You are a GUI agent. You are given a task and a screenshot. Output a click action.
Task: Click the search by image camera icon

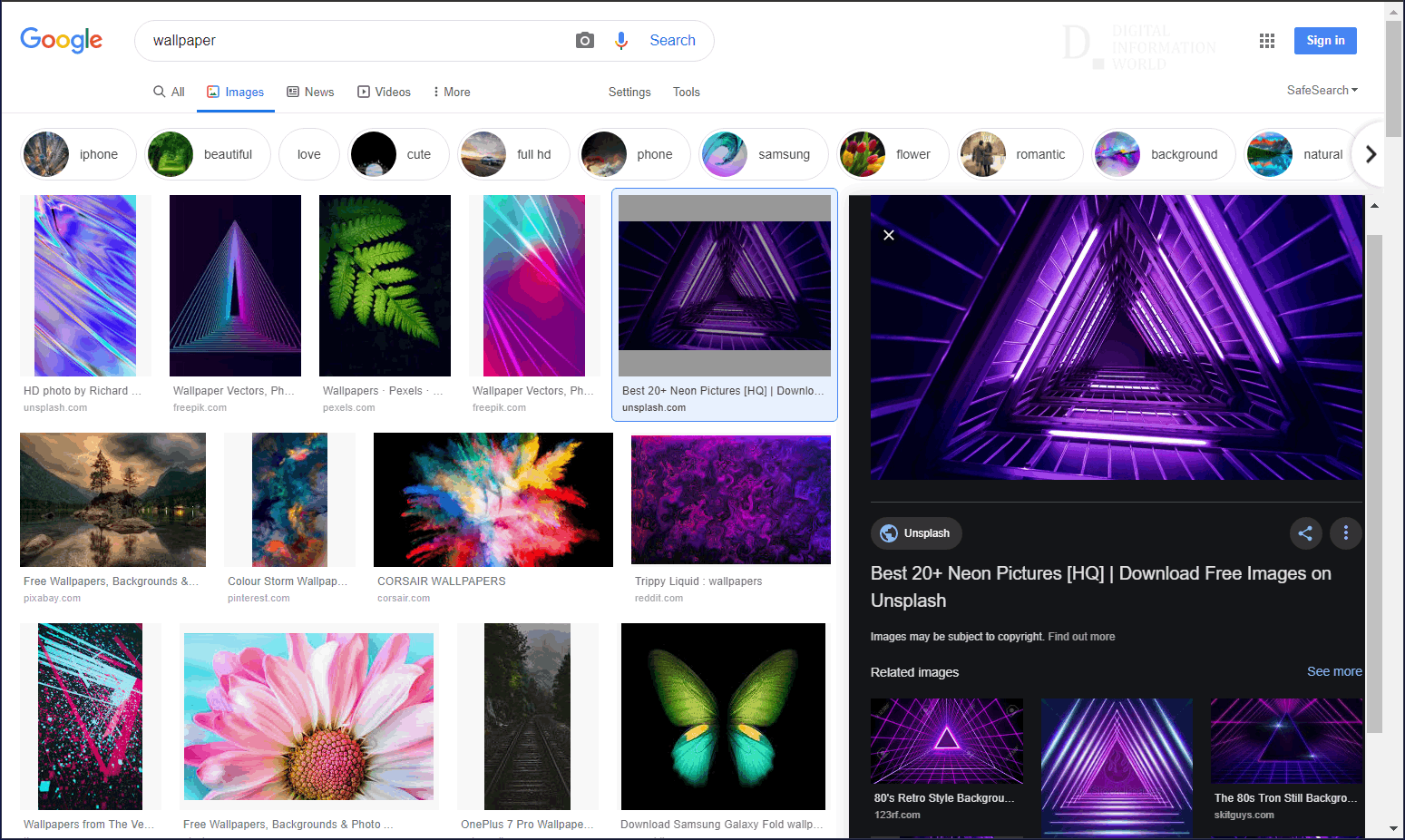point(585,40)
